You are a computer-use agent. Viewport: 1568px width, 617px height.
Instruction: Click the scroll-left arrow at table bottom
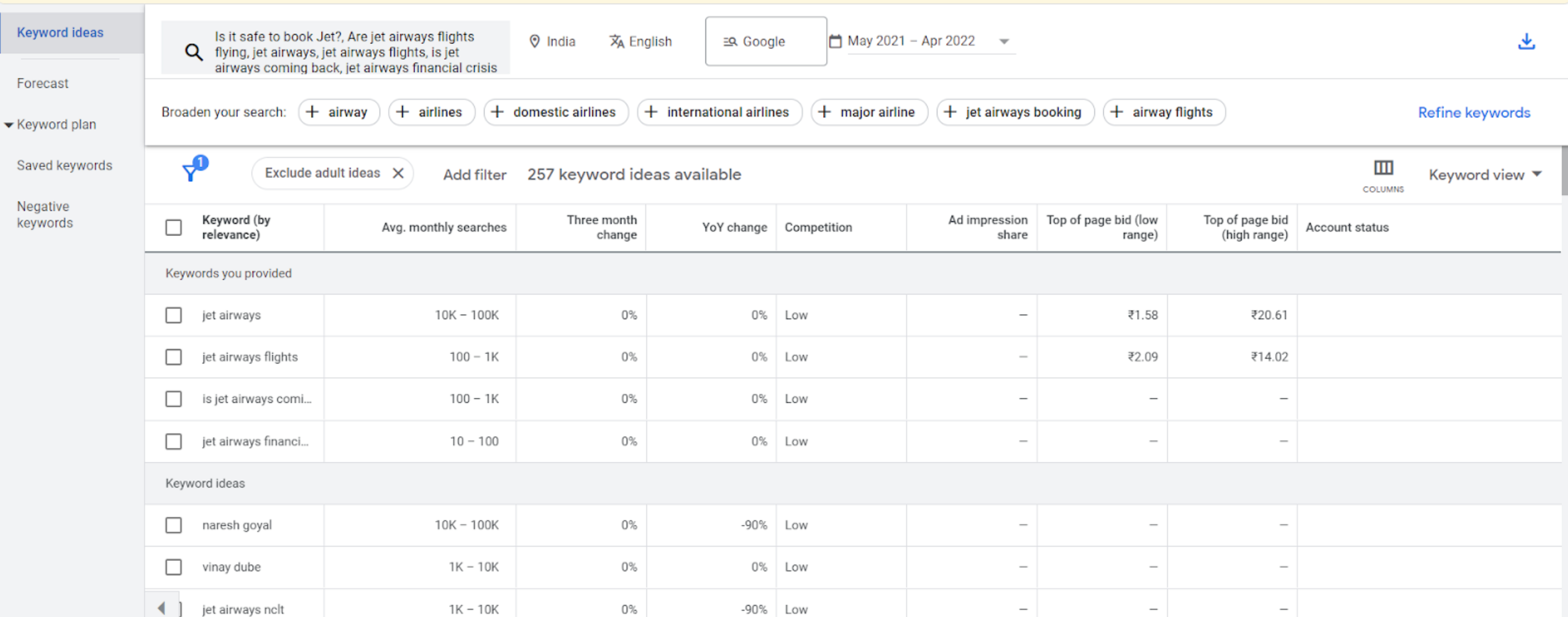pyautogui.click(x=161, y=607)
